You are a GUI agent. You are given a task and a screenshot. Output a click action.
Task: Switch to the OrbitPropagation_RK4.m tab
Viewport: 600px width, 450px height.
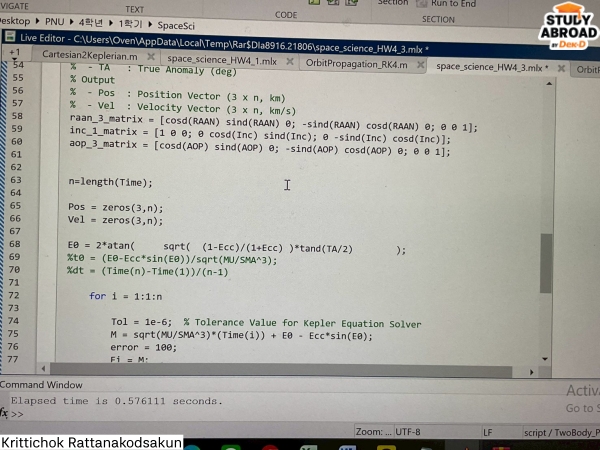click(x=355, y=63)
